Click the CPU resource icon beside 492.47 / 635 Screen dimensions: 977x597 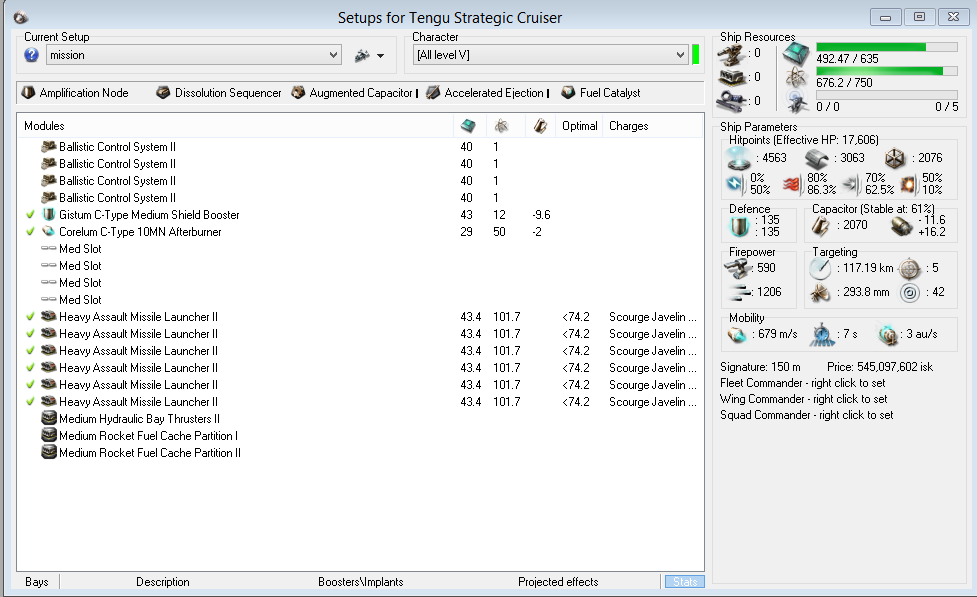click(x=796, y=54)
